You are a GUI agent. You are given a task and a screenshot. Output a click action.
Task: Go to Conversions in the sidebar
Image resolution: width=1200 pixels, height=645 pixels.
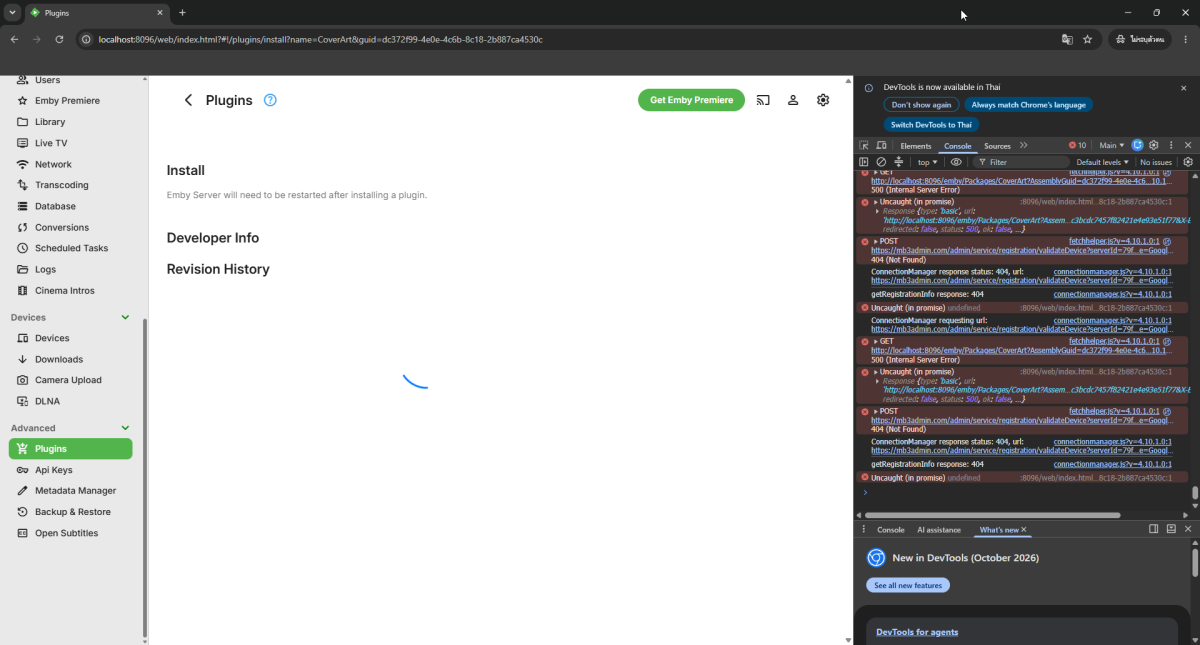pyautogui.click(x=70, y=227)
